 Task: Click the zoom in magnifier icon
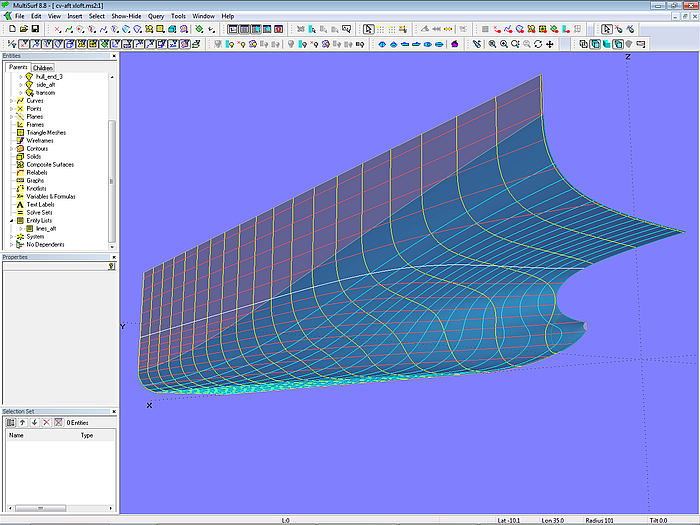coord(503,44)
